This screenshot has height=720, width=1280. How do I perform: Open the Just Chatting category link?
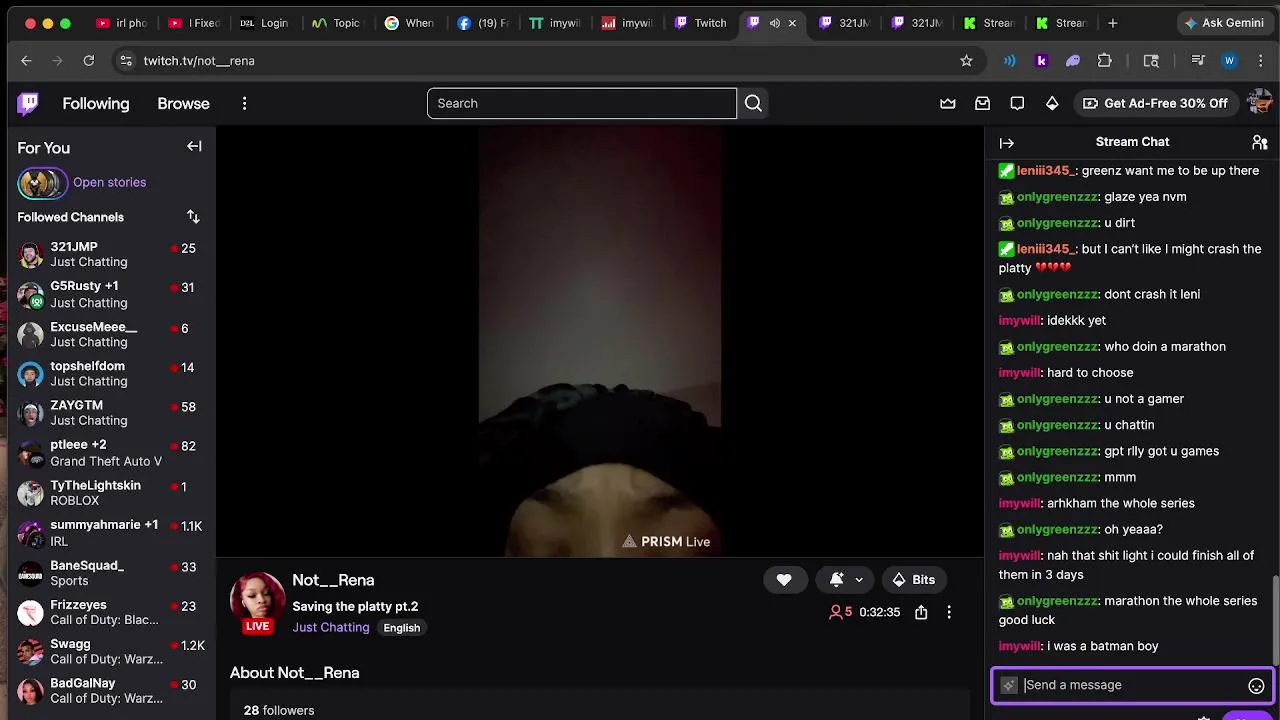[x=331, y=627]
